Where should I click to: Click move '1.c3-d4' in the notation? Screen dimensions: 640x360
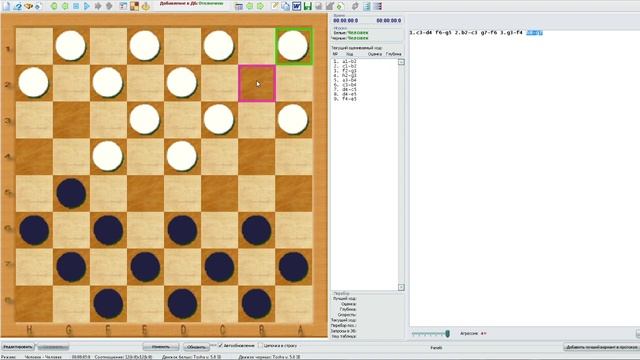point(420,33)
